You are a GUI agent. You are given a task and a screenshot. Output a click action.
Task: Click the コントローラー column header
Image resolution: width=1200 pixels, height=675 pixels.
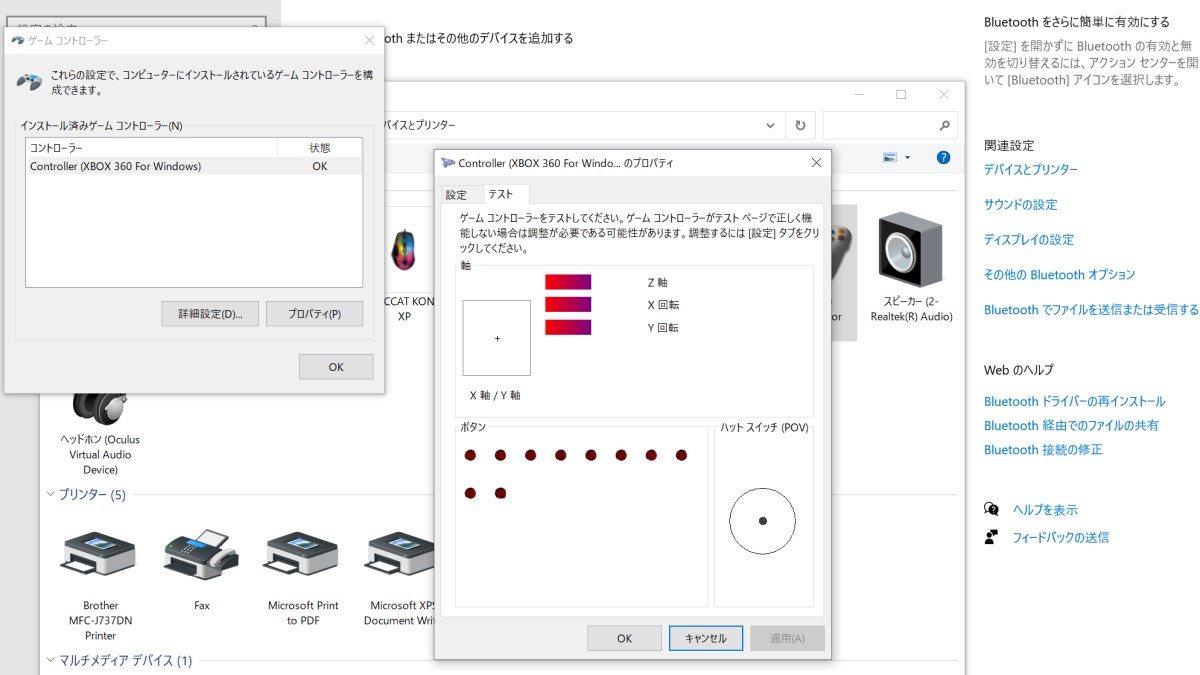tap(152, 148)
